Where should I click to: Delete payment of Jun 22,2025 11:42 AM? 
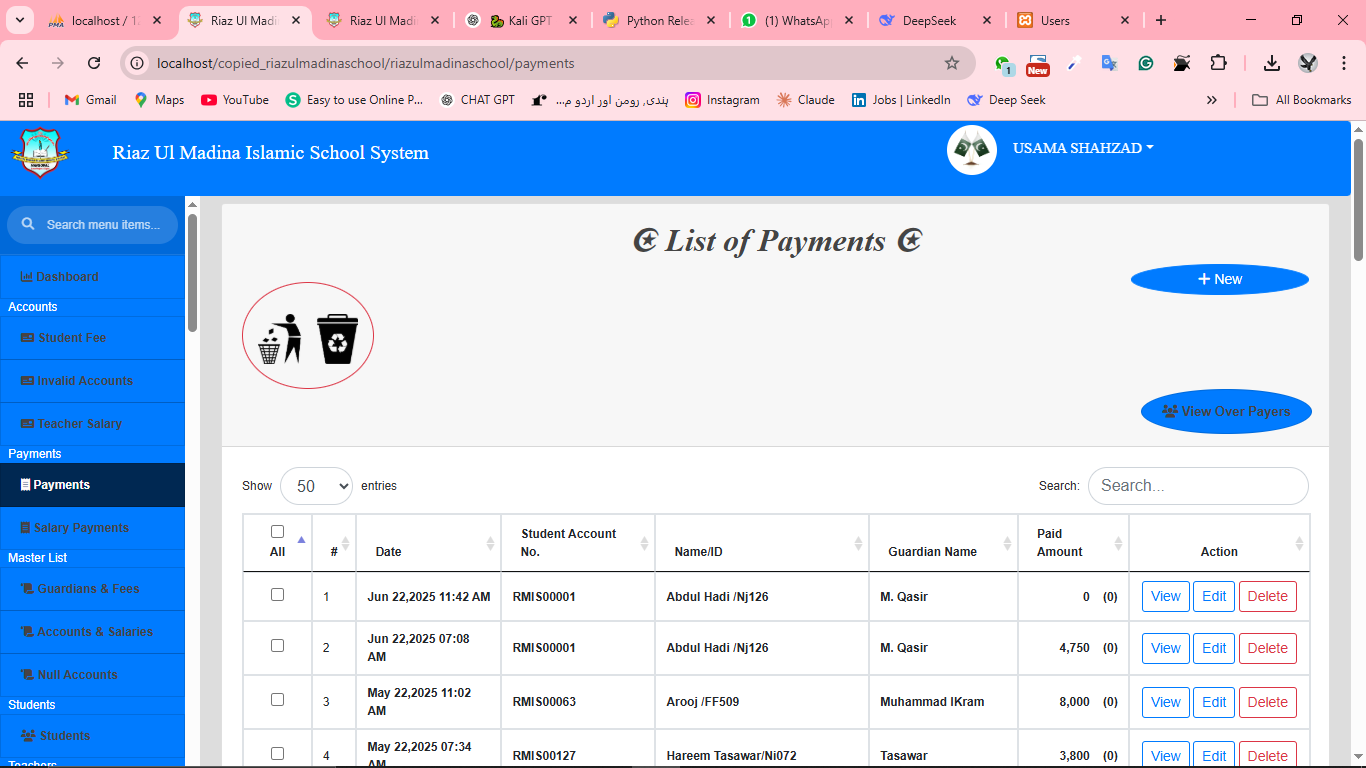1268,596
